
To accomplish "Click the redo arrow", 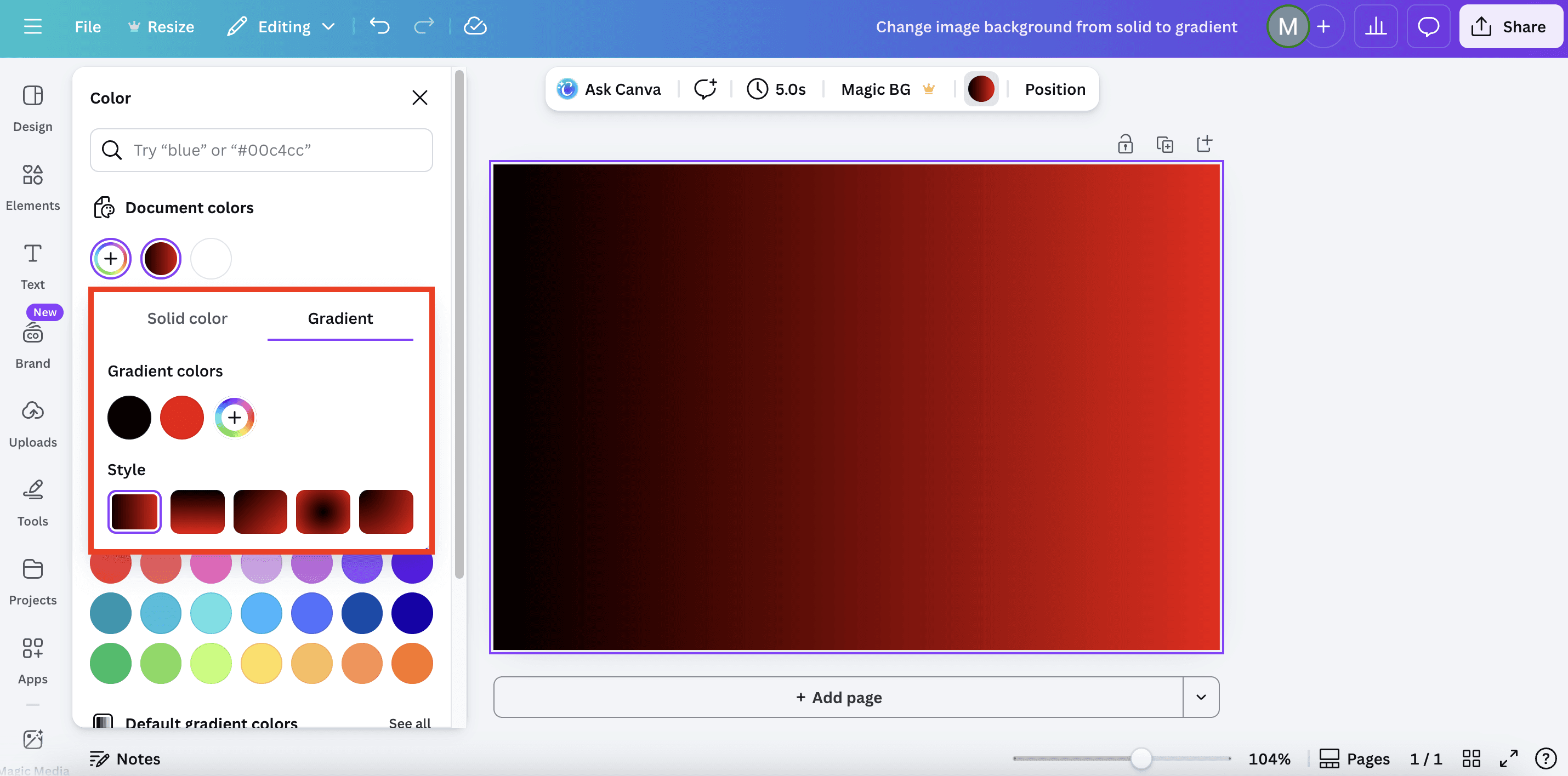I will click(424, 26).
